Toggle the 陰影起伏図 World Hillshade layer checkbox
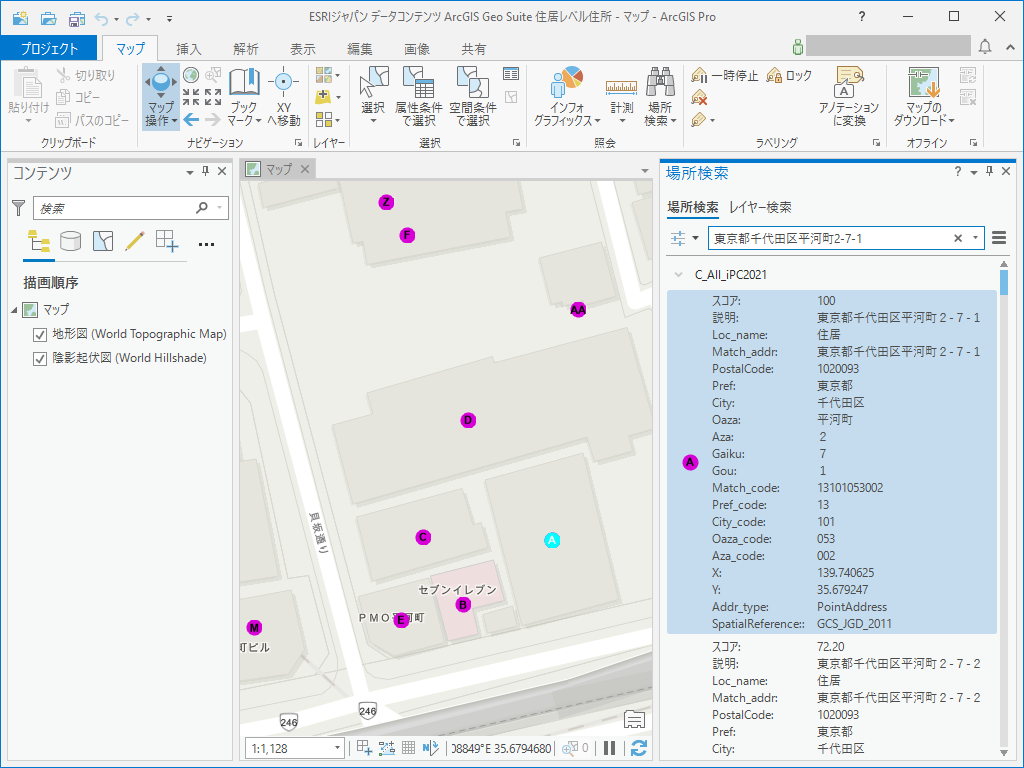1024x768 pixels. [41, 358]
